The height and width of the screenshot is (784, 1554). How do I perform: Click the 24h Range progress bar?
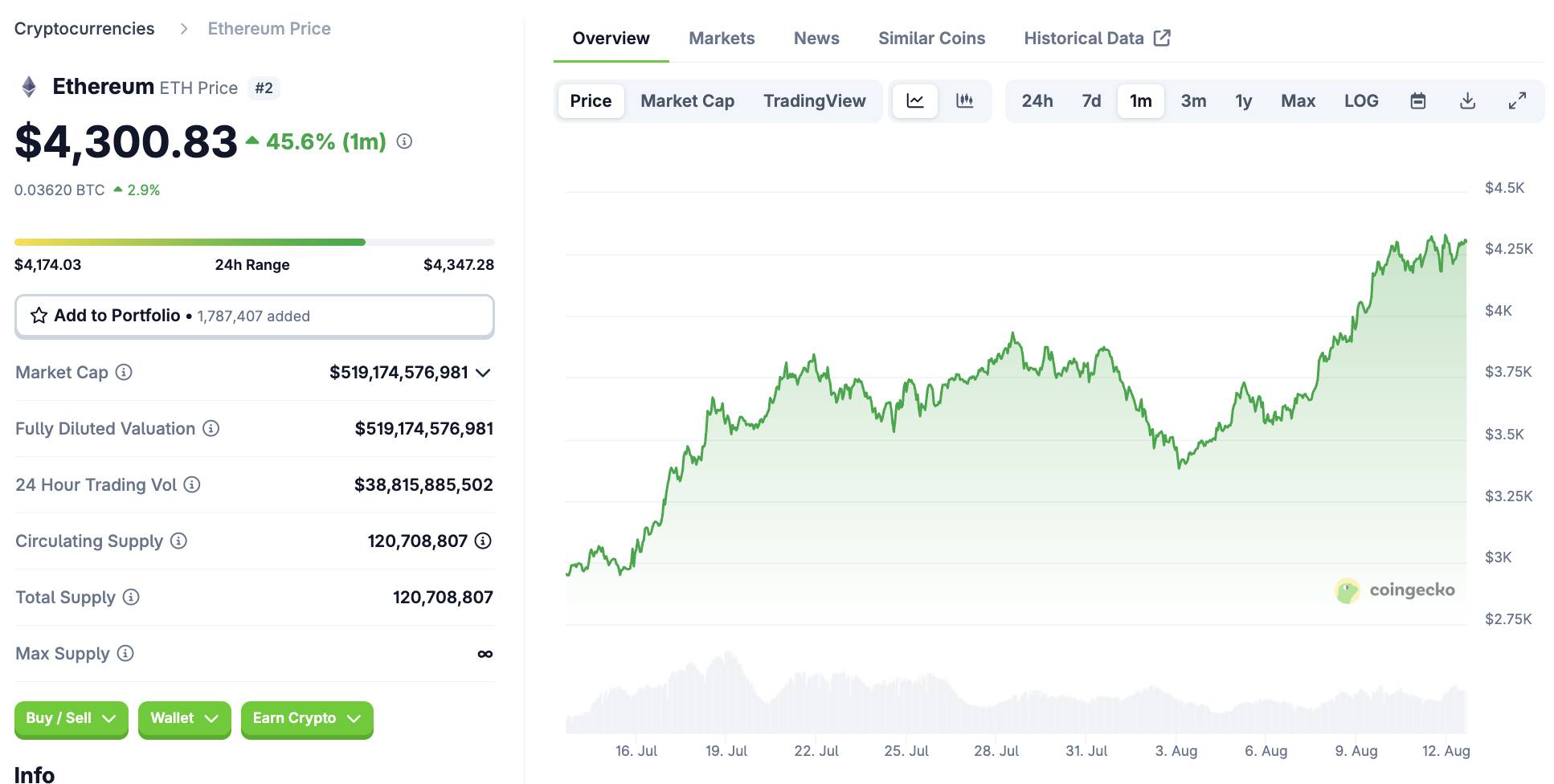pyautogui.click(x=254, y=242)
